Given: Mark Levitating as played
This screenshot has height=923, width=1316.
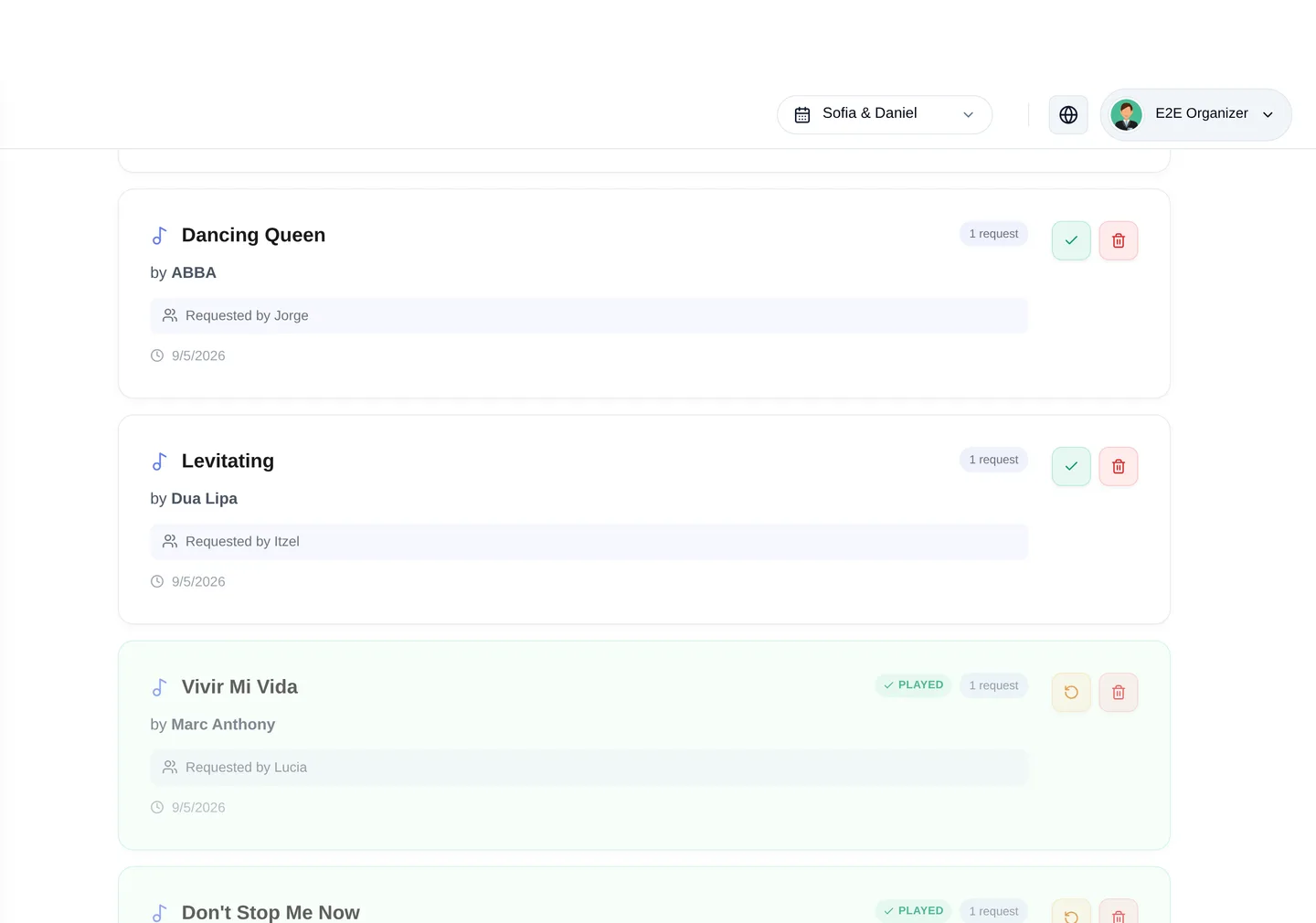Looking at the screenshot, I should coord(1071,466).
